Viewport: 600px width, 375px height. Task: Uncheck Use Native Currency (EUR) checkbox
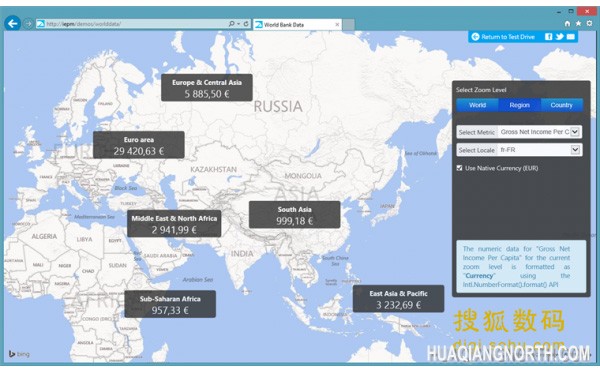tap(459, 168)
